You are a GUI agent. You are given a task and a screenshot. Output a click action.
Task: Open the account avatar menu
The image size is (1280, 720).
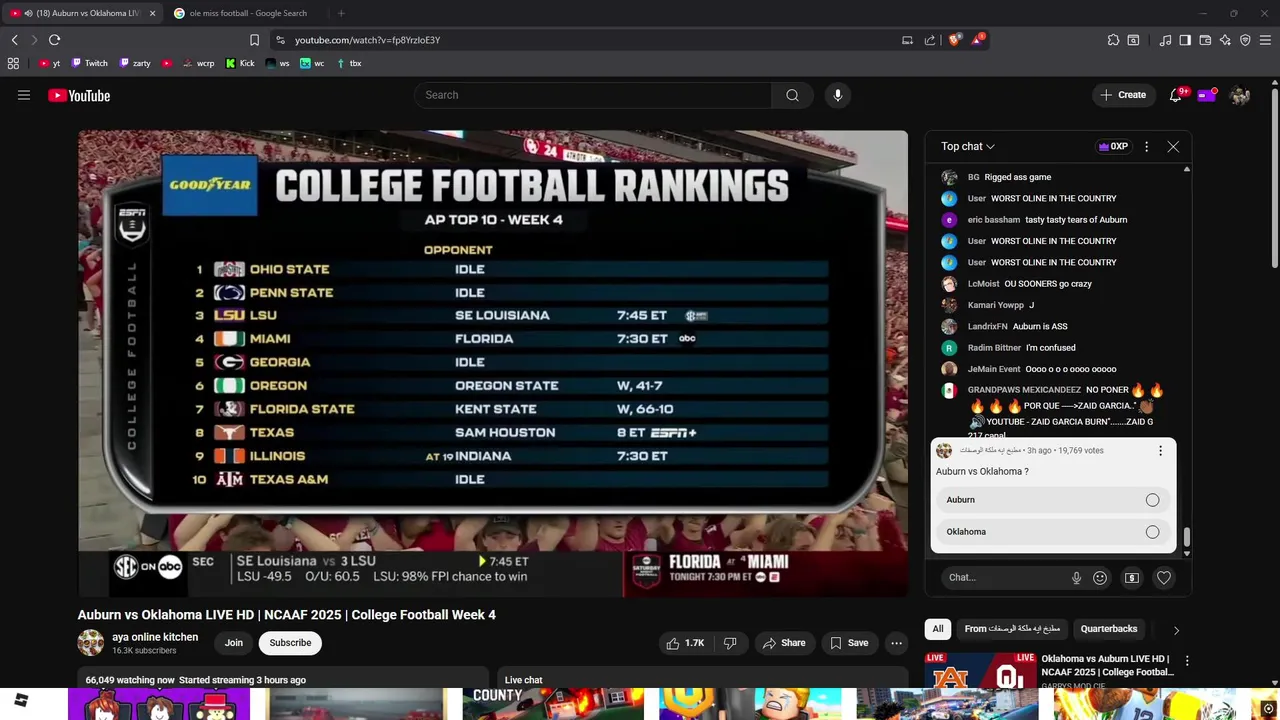(x=1240, y=95)
